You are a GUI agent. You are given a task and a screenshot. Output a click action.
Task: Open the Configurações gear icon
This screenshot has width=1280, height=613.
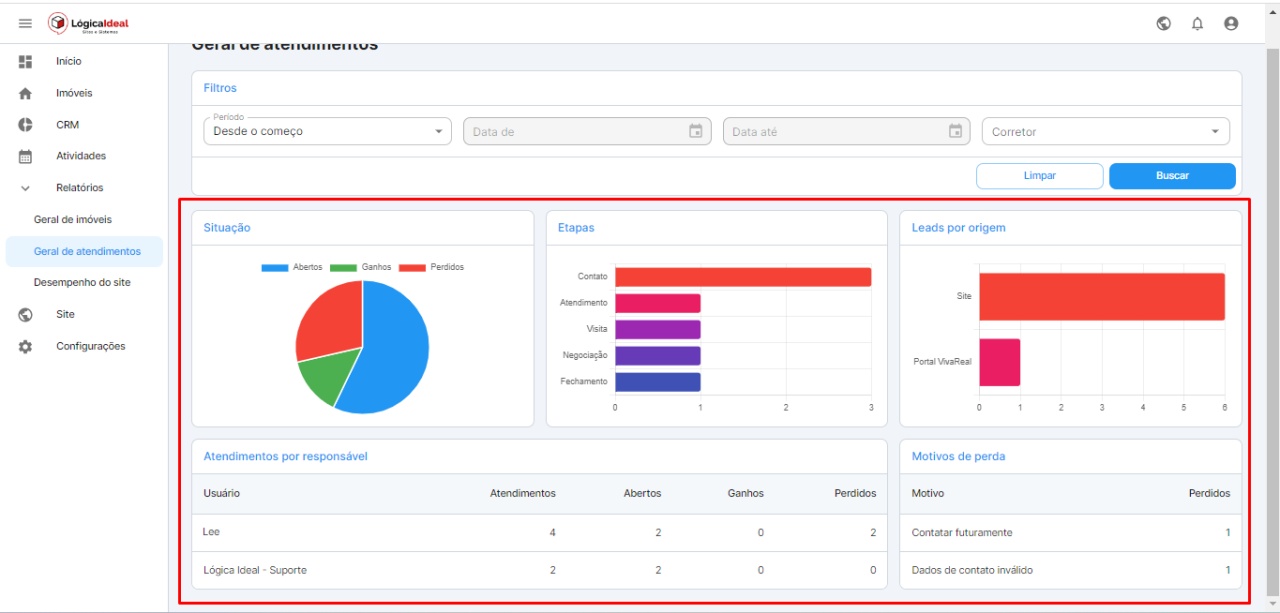click(26, 346)
